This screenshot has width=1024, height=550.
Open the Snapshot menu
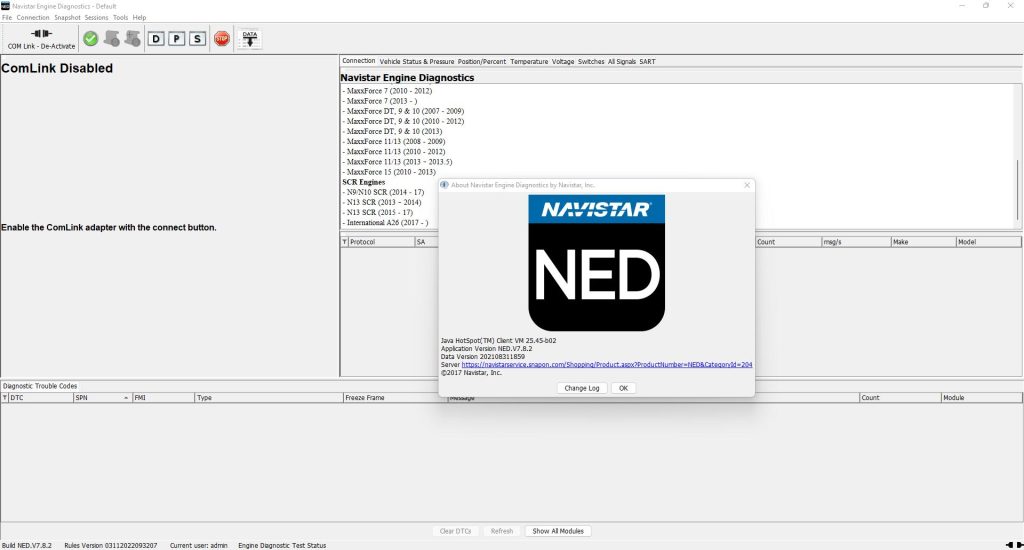[67, 18]
